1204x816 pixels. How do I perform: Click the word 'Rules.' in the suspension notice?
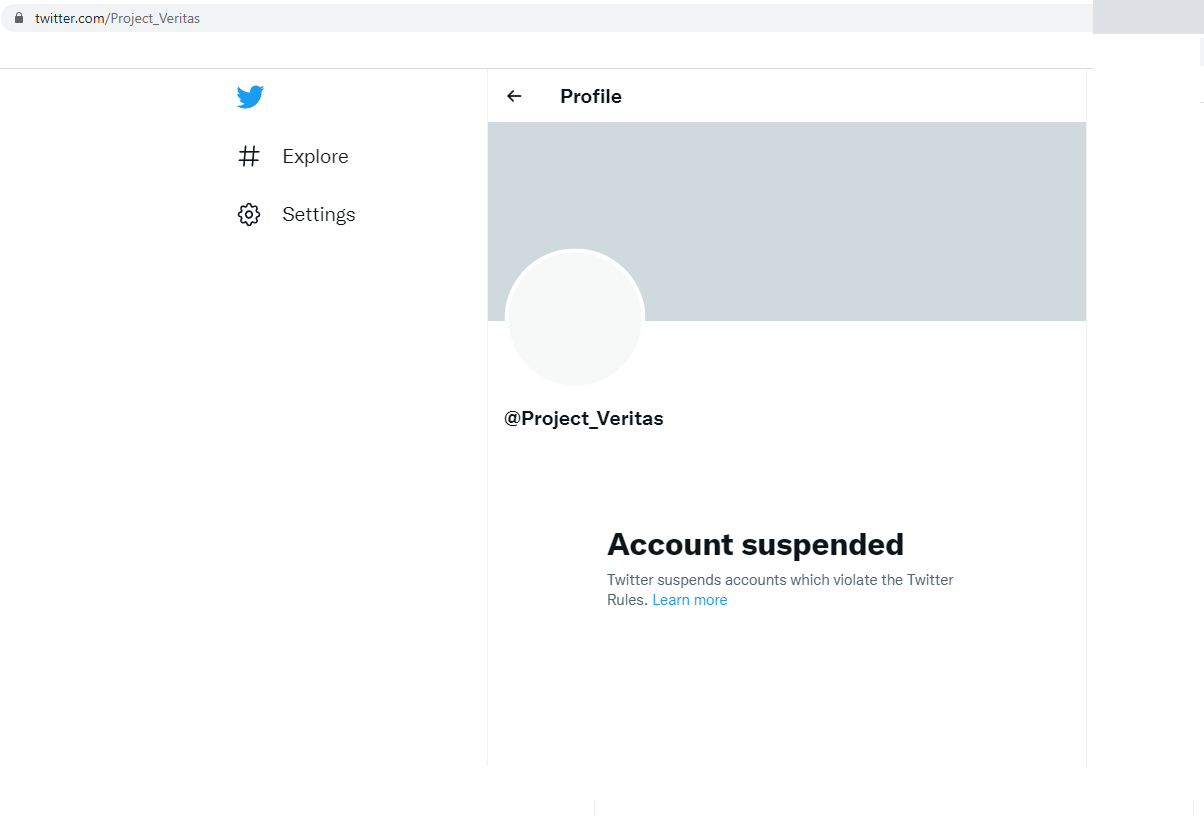[x=627, y=600]
